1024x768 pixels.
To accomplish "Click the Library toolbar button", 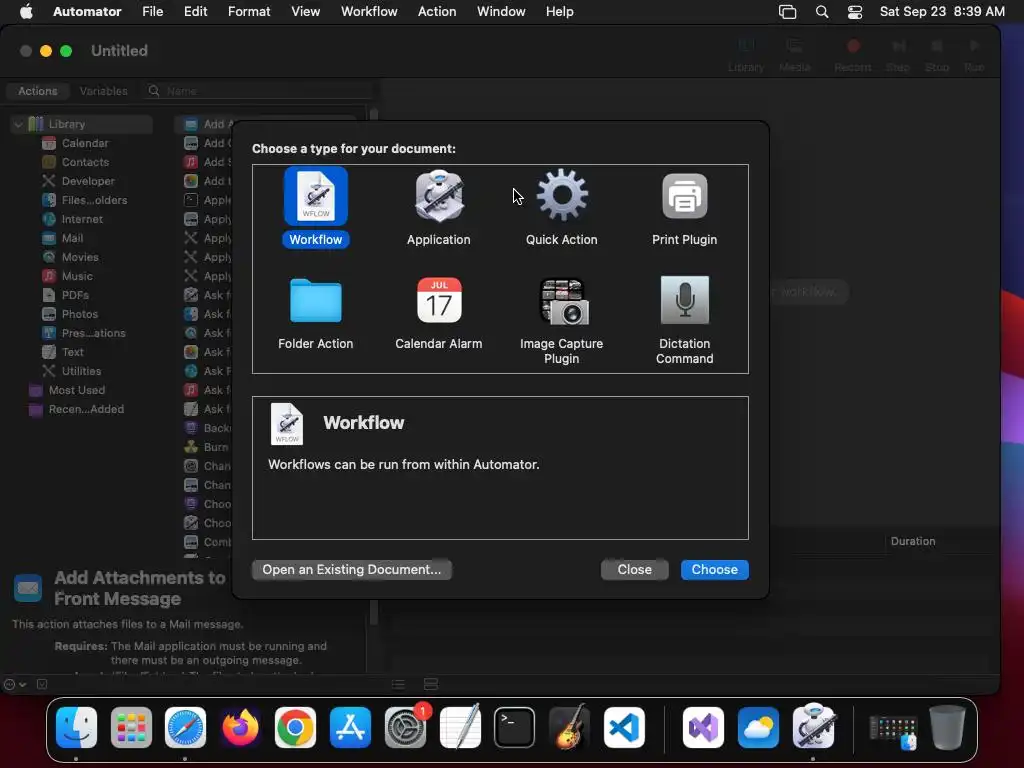I will [746, 55].
